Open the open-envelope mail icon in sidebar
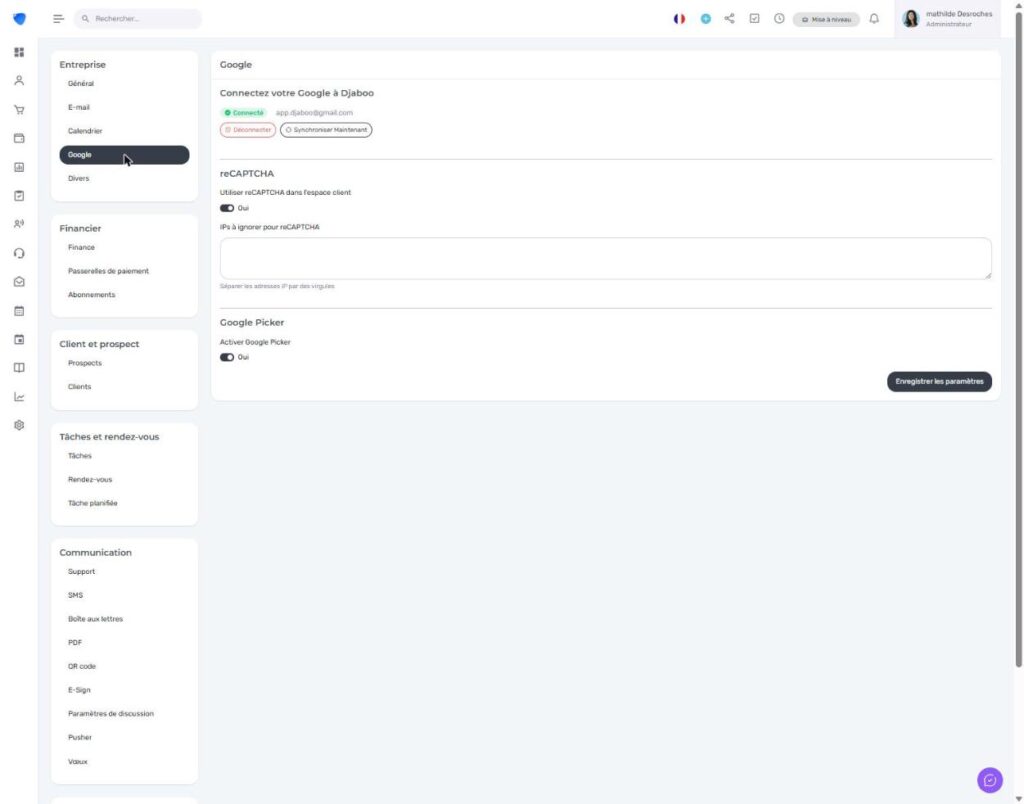This screenshot has width=1024, height=804. click(x=19, y=282)
